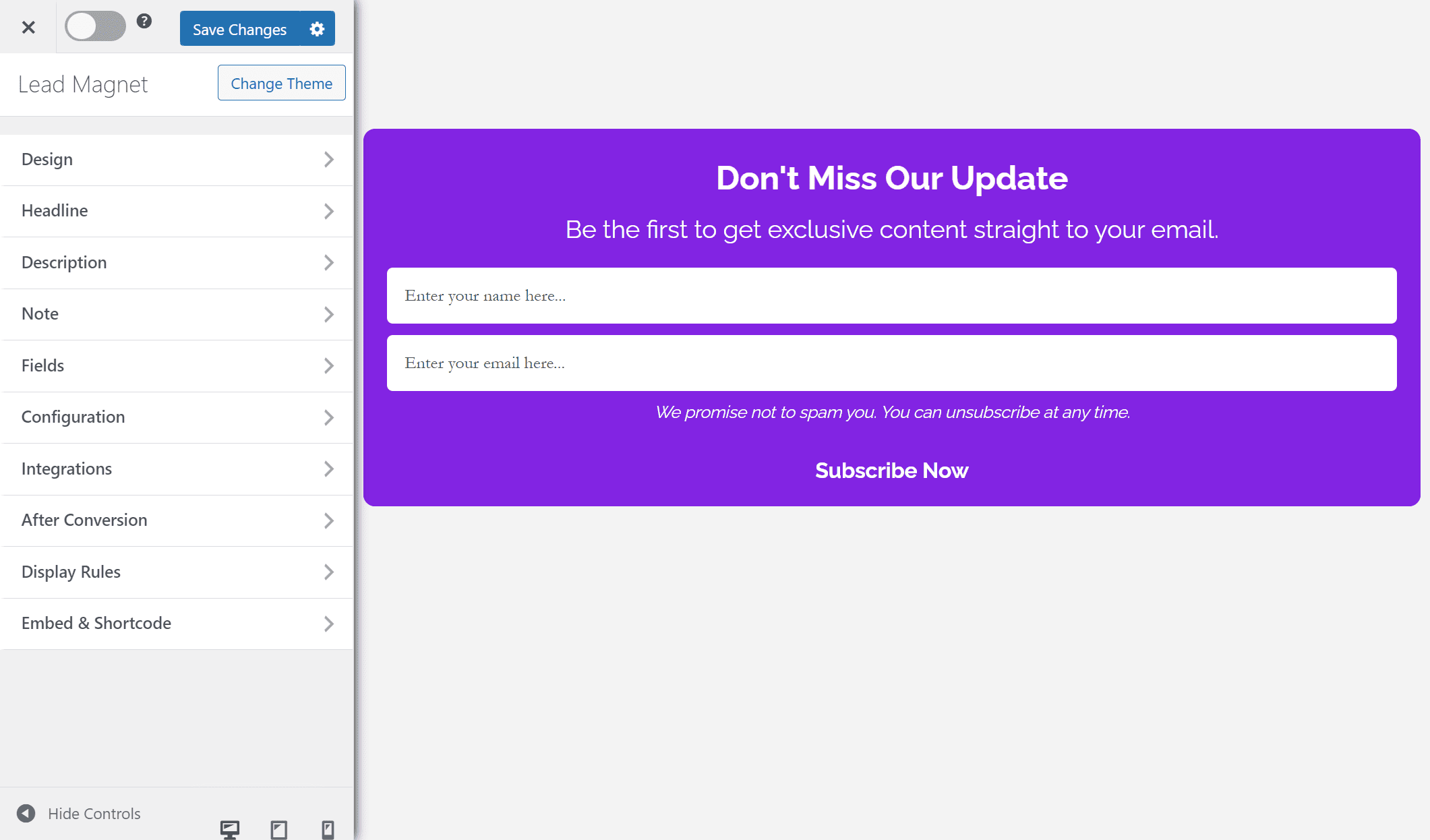The height and width of the screenshot is (840, 1430).
Task: Open the Change Theme dialog
Action: [x=281, y=83]
